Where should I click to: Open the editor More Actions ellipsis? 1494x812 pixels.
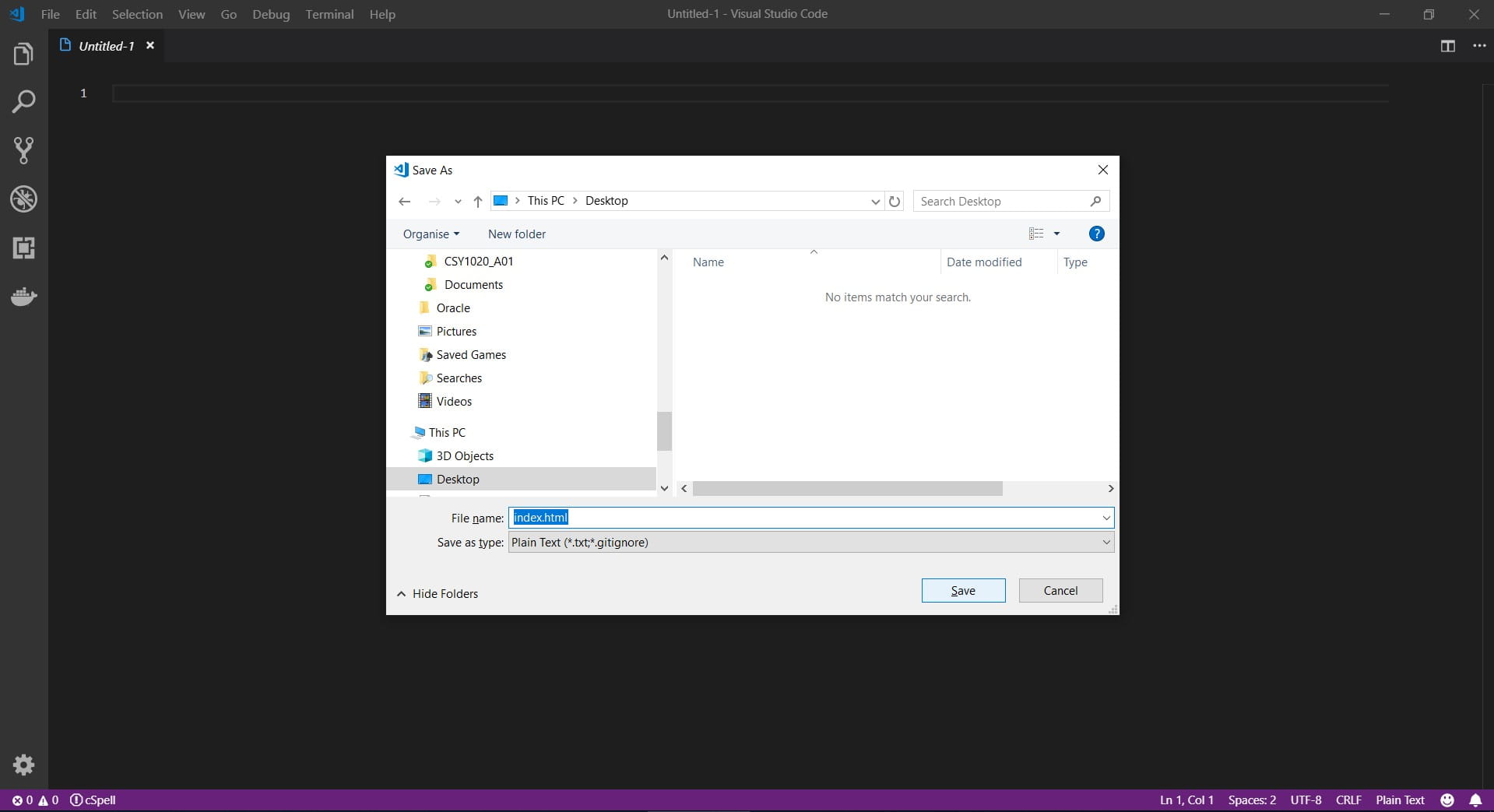1479,46
